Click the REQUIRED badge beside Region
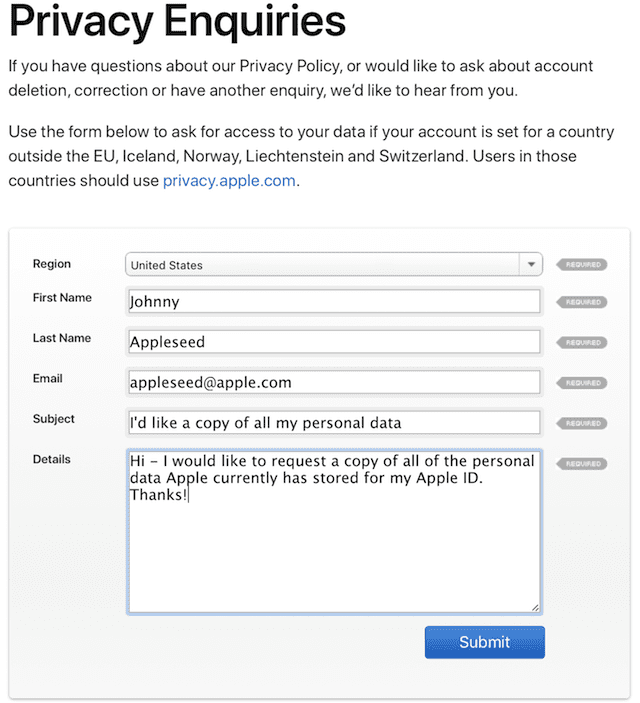Screen dimensions: 640x703 tap(581, 265)
